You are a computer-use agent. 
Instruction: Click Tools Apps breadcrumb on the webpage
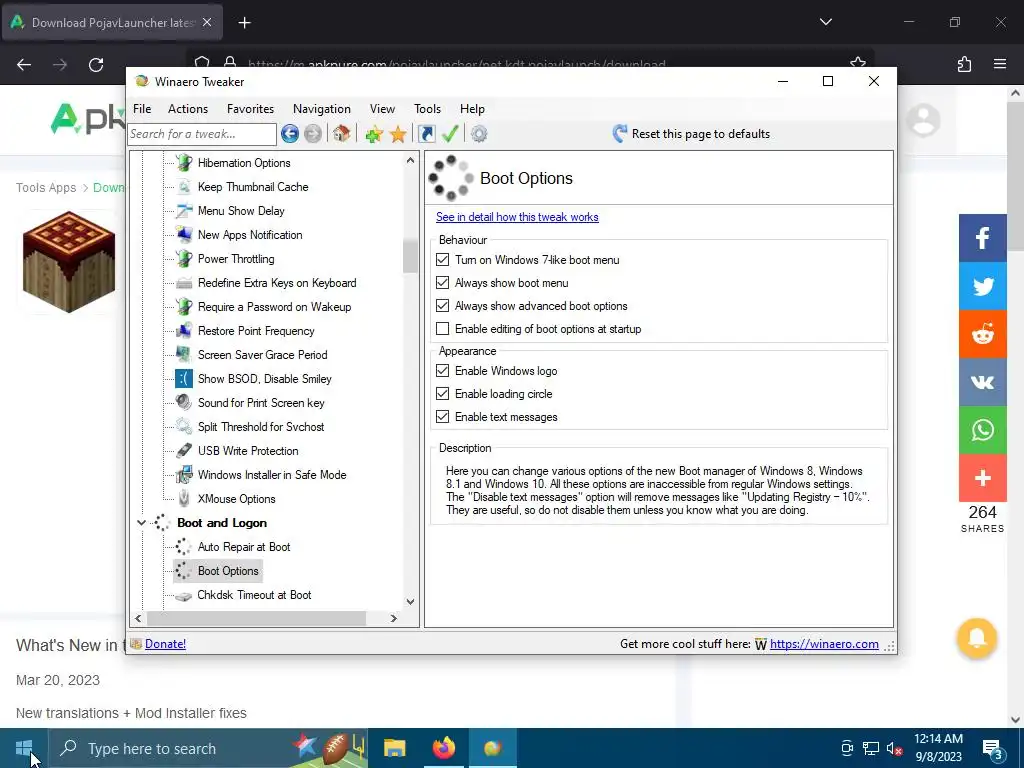point(46,187)
